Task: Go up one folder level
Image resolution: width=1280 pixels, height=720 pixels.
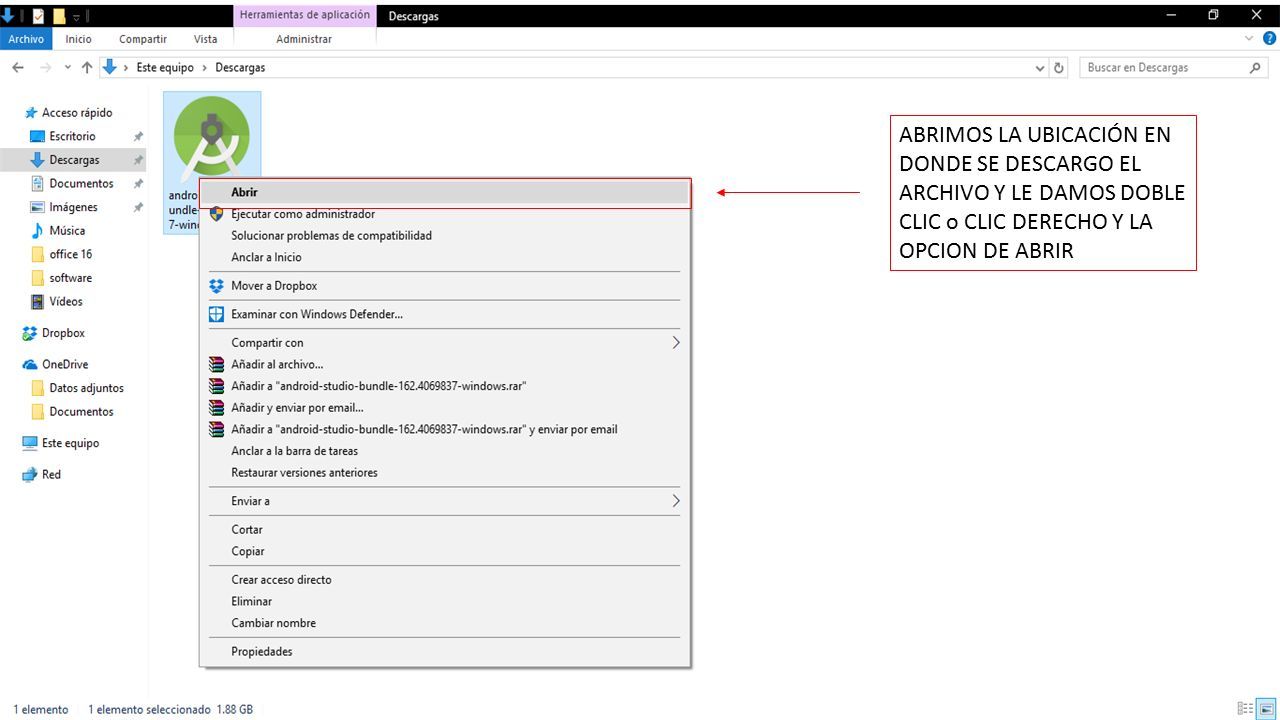Action: [87, 68]
